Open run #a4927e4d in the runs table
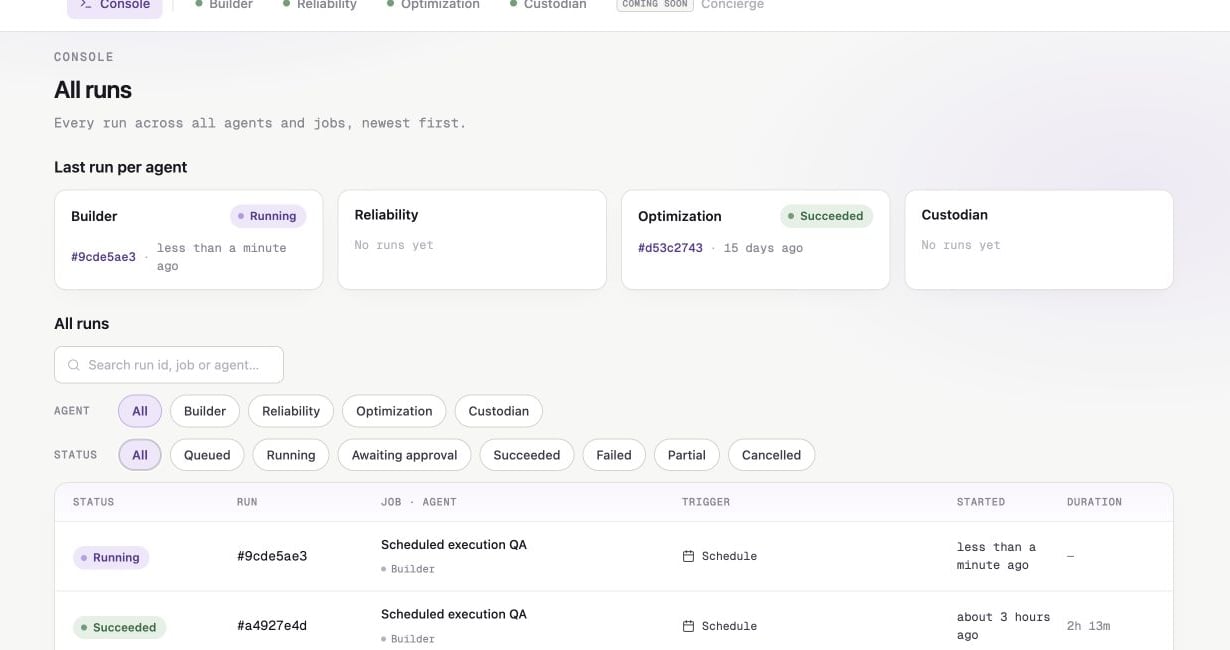Screen dimensions: 1230x650 272,626
